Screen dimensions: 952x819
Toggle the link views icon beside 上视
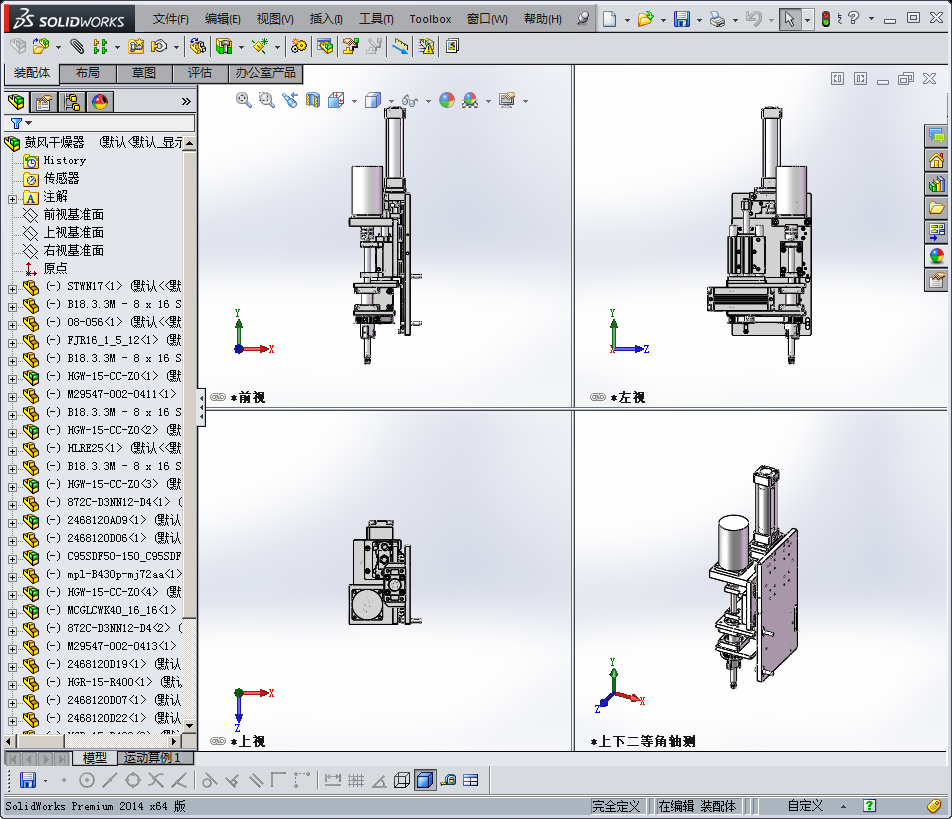217,741
